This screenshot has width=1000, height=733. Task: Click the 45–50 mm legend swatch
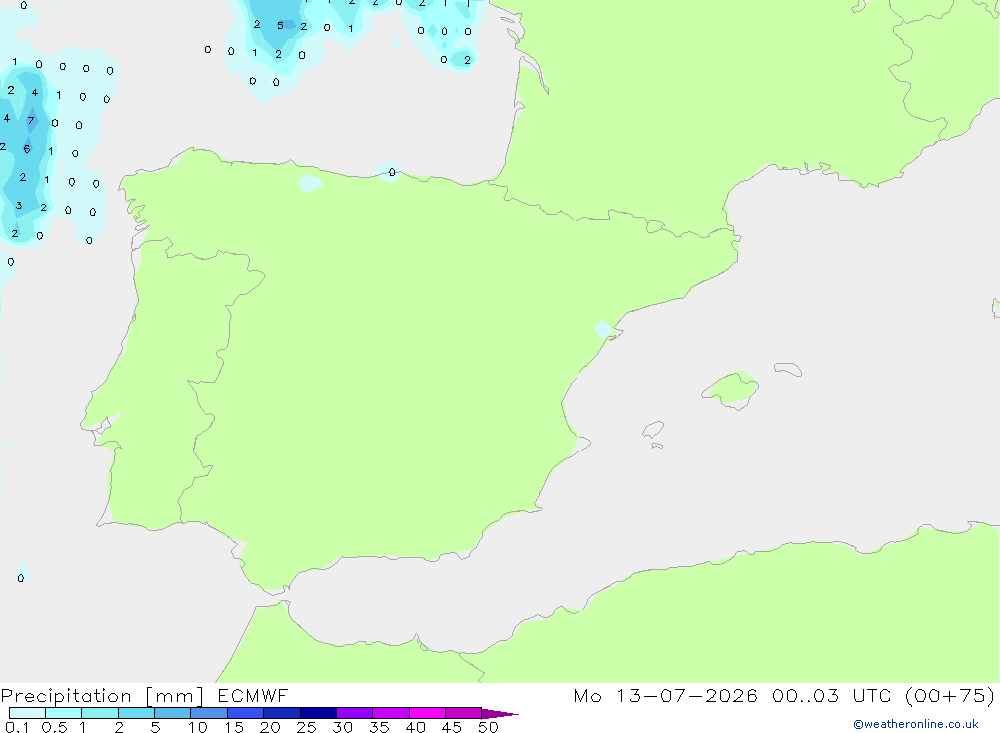464,713
